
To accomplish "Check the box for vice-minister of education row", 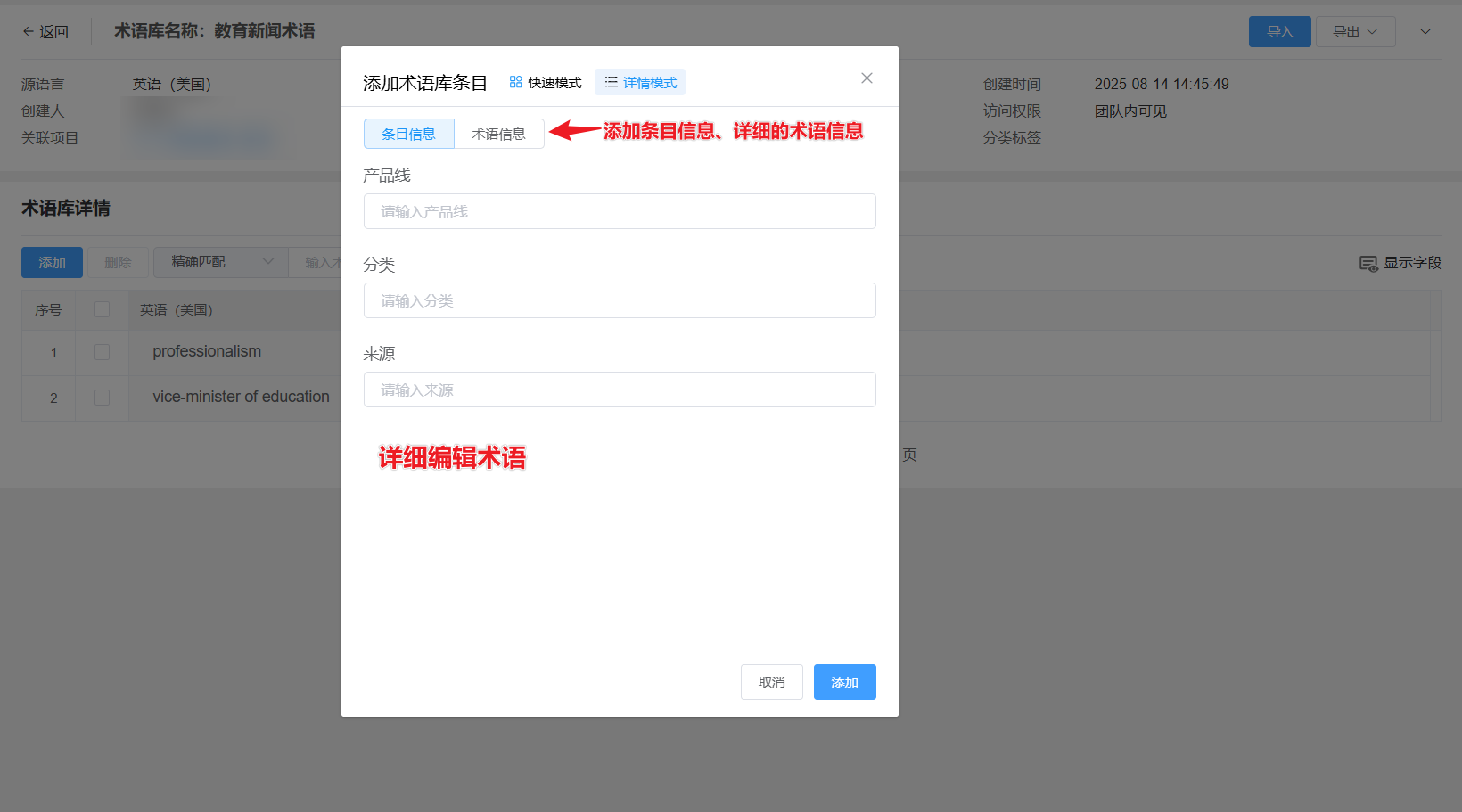I will click(x=103, y=398).
